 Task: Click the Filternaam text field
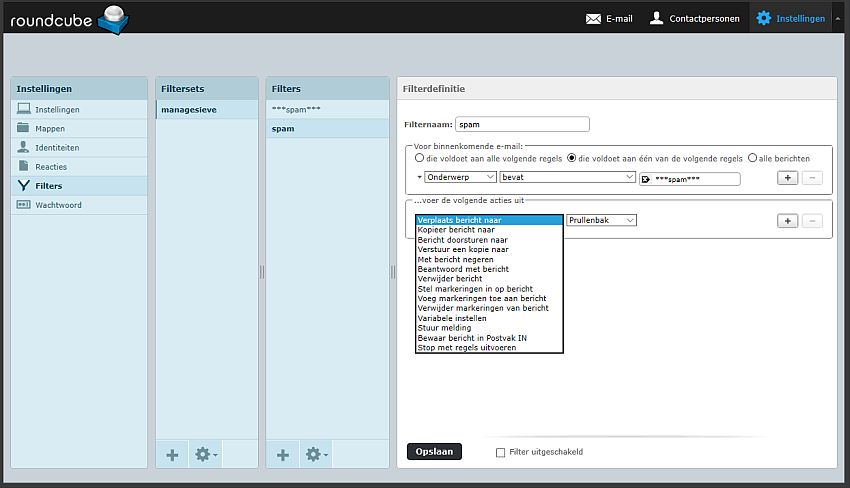coord(521,125)
